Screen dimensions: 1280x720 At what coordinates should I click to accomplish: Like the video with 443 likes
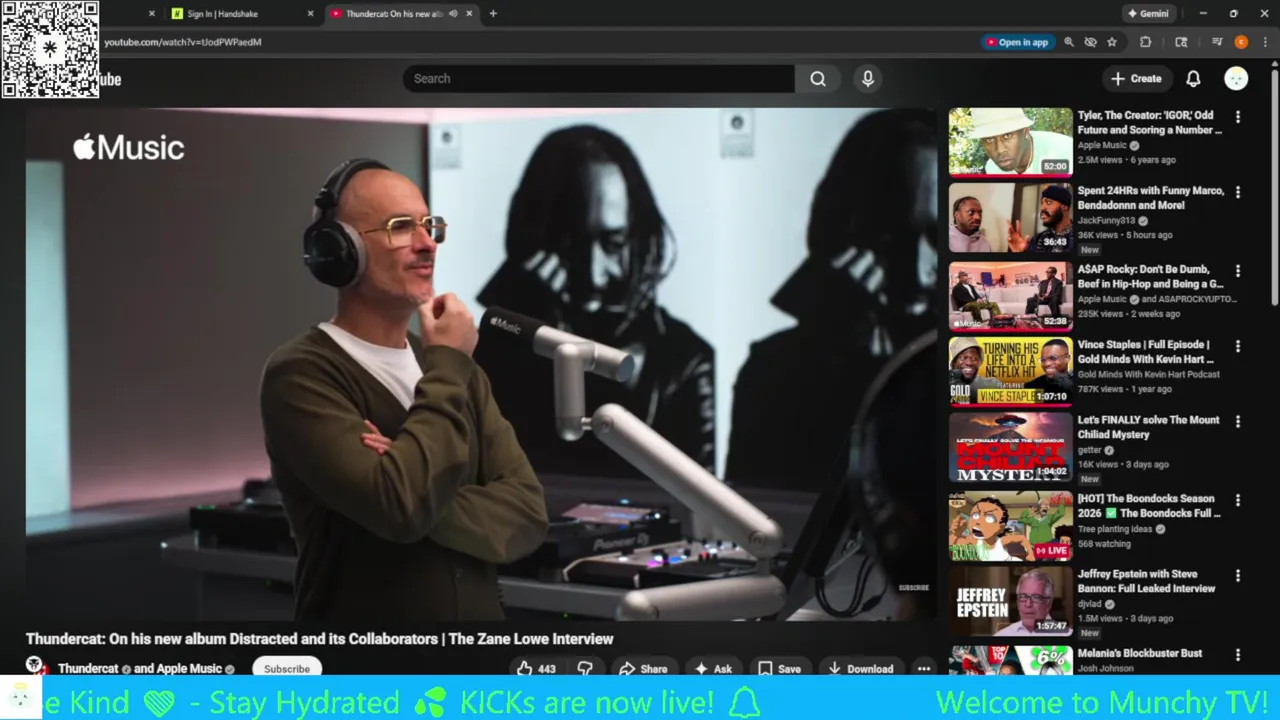point(536,669)
